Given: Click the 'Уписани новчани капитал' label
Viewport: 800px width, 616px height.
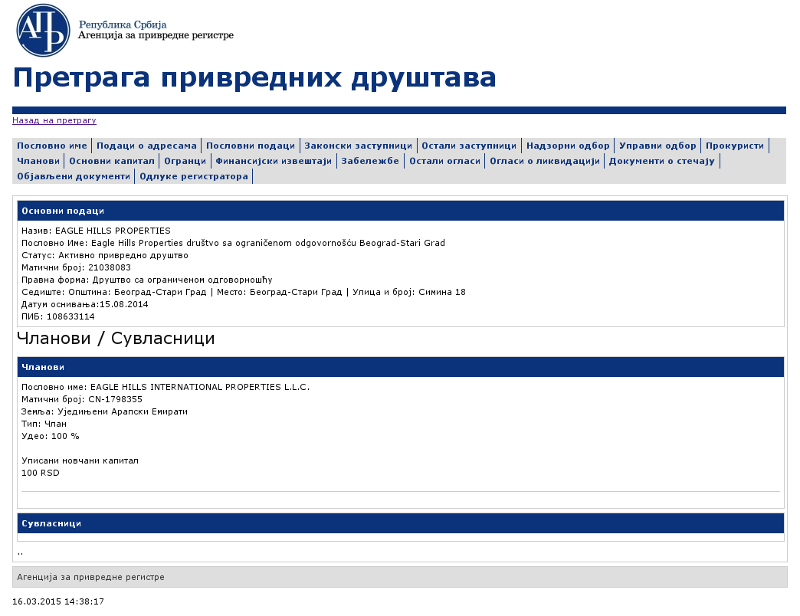Looking at the screenshot, I should tap(80, 460).
